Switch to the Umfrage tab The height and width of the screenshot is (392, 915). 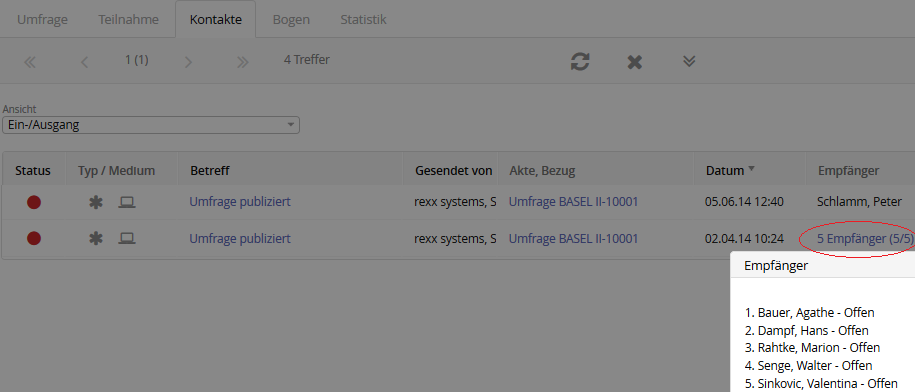[x=42, y=19]
